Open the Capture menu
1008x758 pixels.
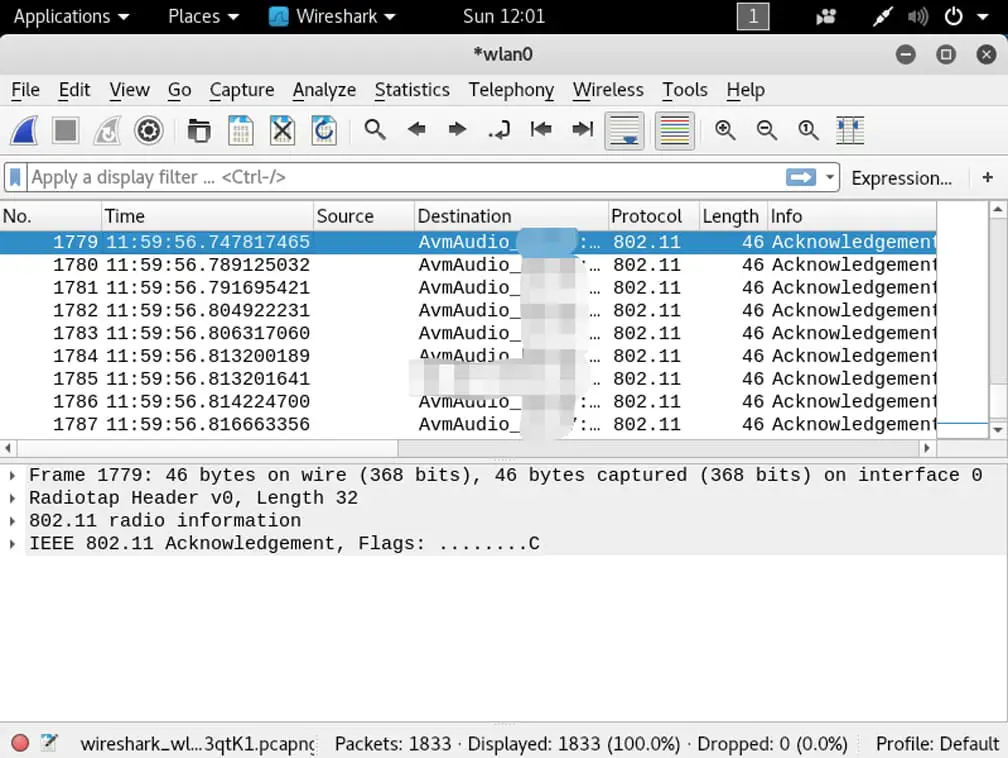(x=242, y=90)
